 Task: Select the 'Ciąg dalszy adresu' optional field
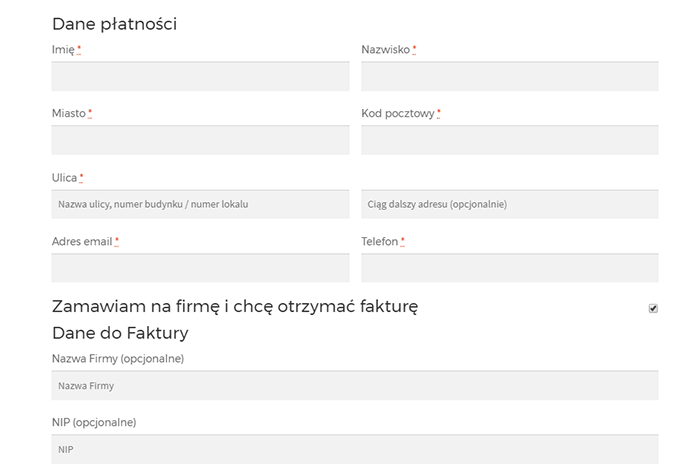coord(509,204)
